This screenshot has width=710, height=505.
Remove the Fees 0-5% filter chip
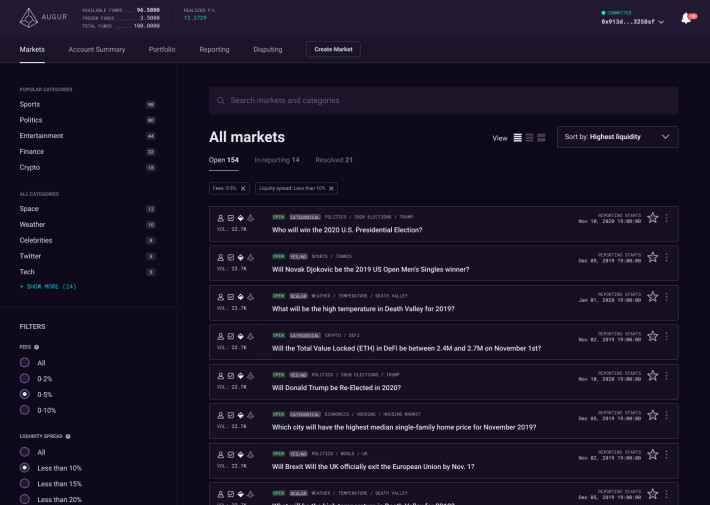(243, 188)
